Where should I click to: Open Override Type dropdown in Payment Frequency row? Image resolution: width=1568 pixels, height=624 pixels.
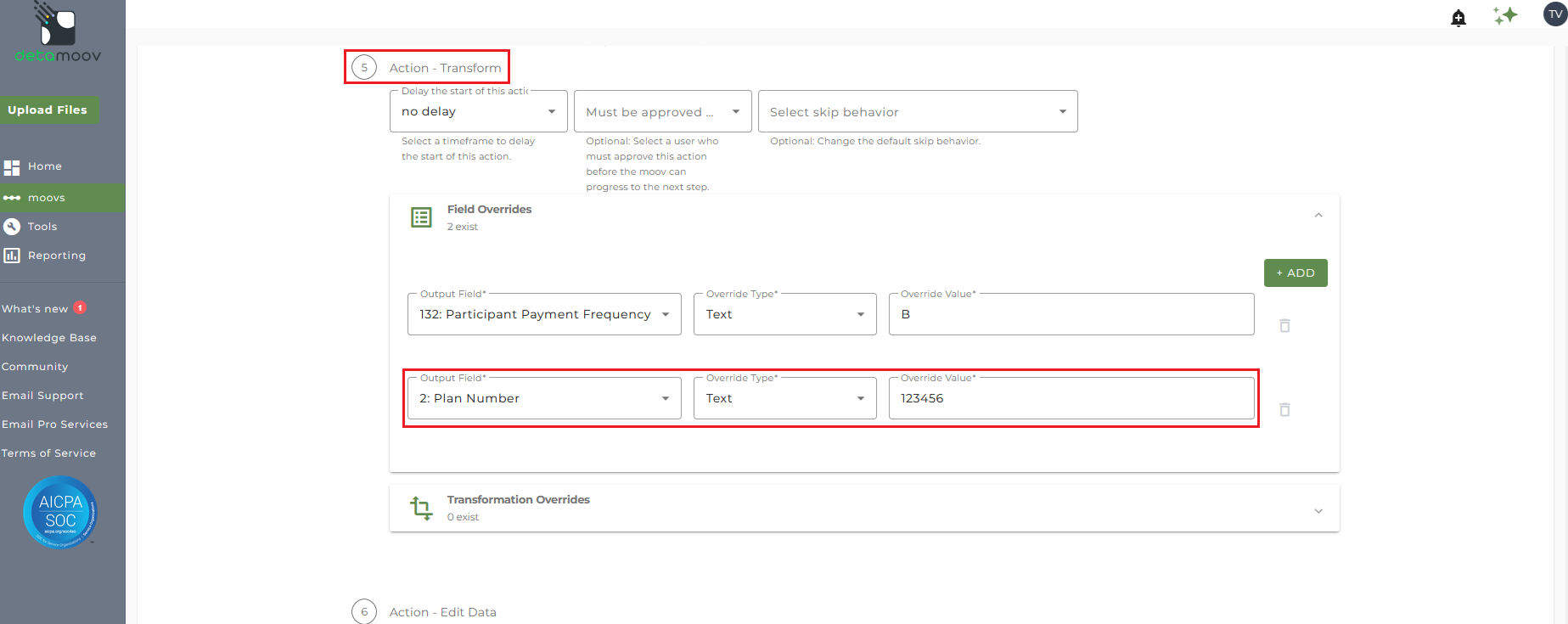785,314
